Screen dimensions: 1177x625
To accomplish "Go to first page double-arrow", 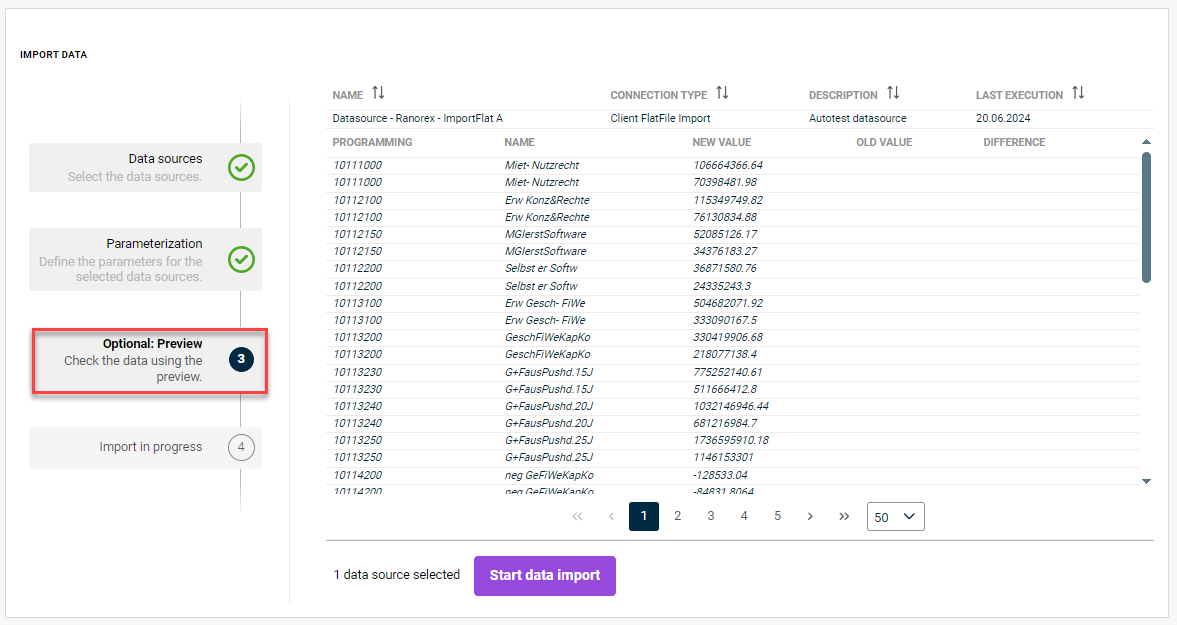I will point(577,516).
